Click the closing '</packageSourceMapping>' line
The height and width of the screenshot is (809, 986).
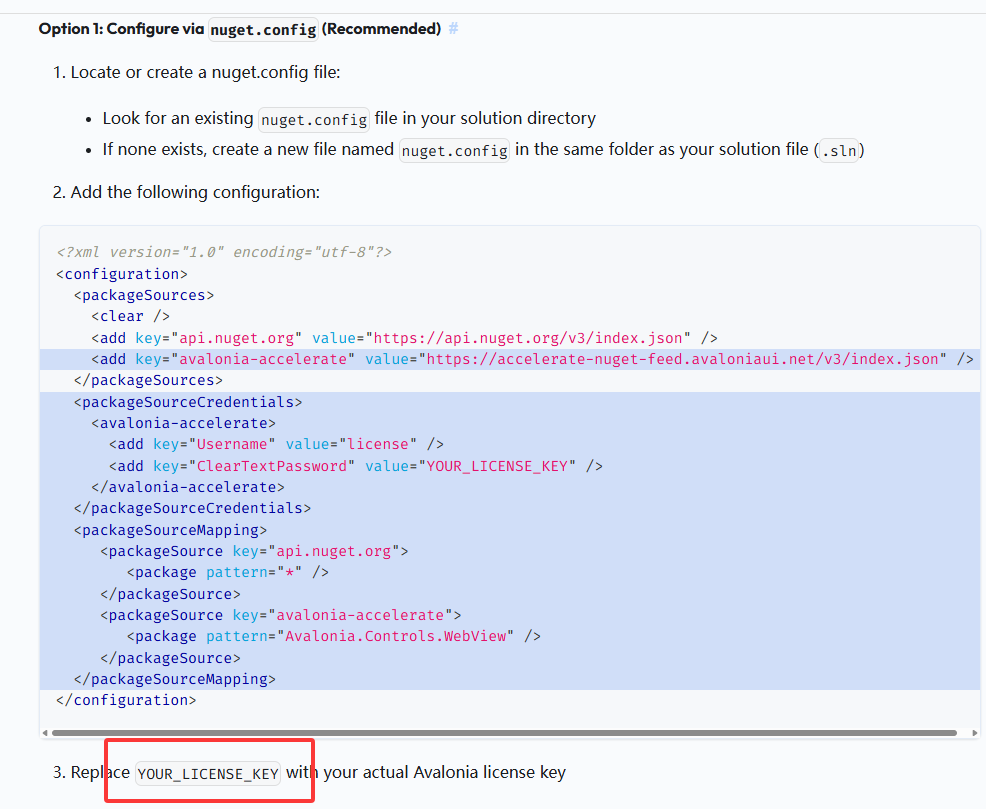tap(175, 679)
